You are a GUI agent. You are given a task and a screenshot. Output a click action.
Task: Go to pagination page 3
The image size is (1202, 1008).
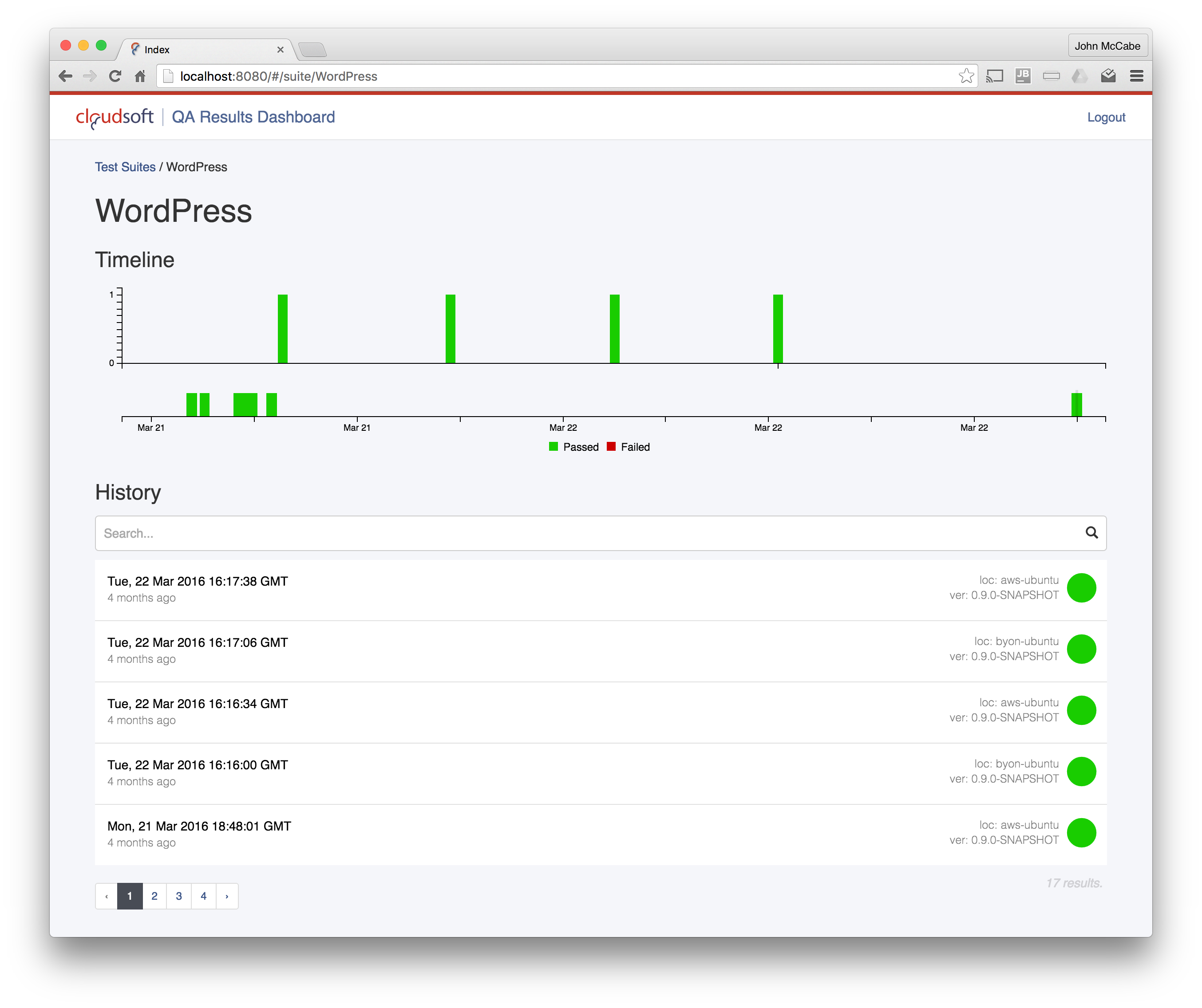(179, 896)
